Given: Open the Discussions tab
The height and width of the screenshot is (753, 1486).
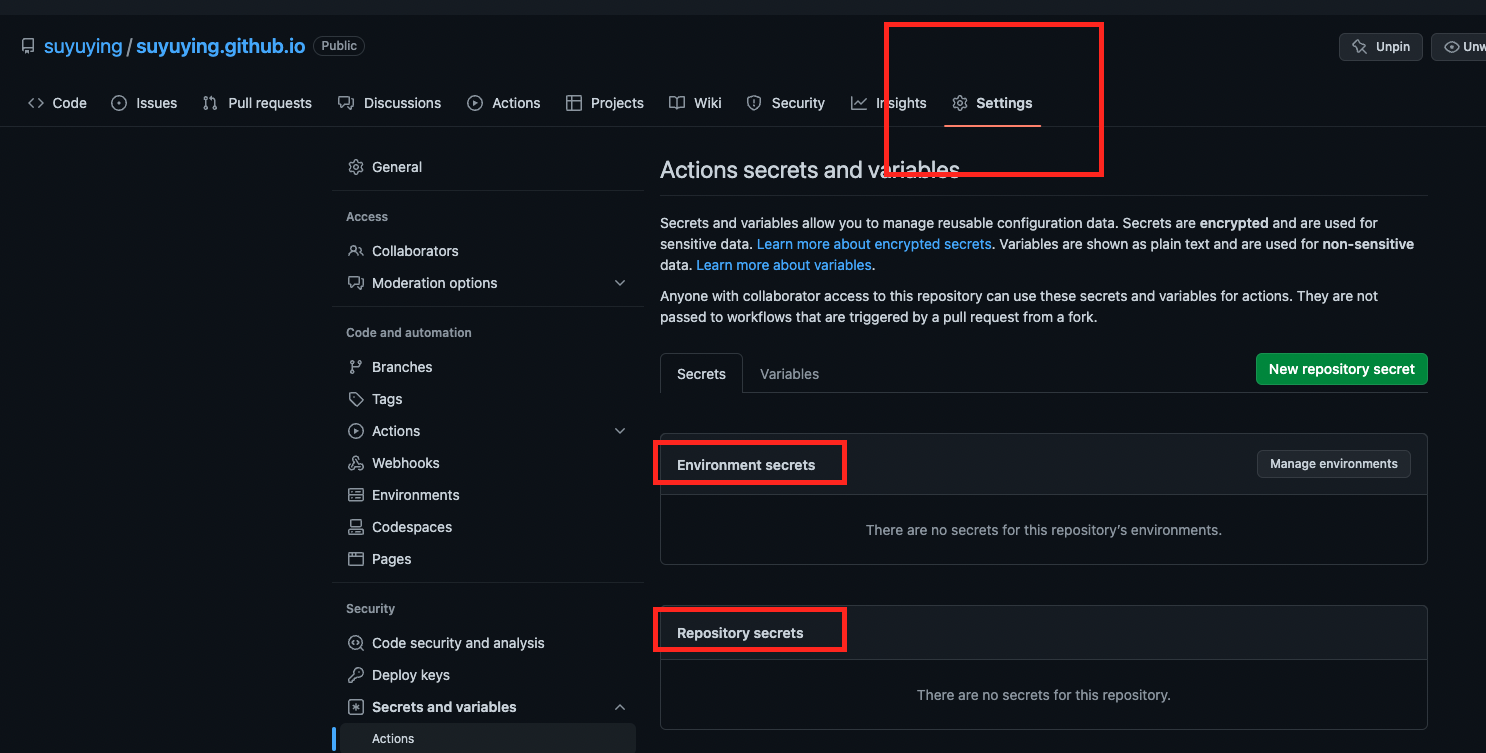Looking at the screenshot, I should pyautogui.click(x=390, y=103).
